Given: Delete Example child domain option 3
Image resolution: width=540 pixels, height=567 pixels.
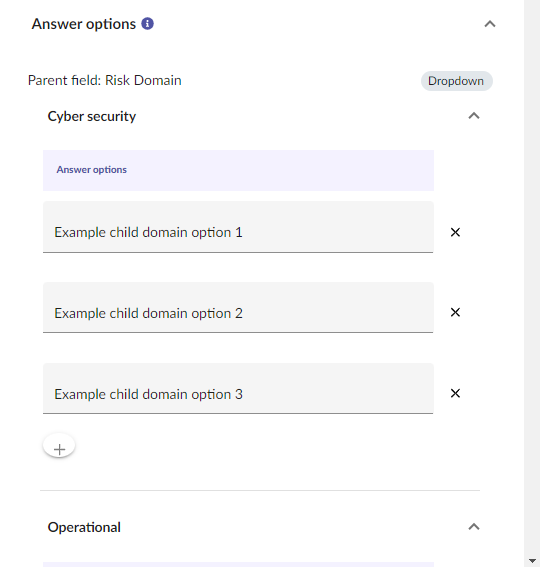Looking at the screenshot, I should 455,393.
